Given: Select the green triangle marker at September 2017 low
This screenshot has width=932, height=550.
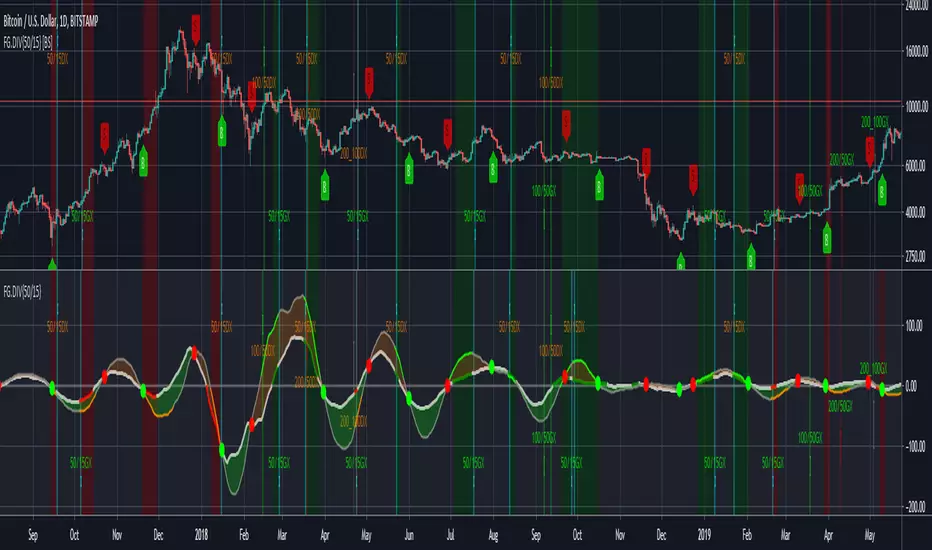Looking at the screenshot, I should [52, 264].
